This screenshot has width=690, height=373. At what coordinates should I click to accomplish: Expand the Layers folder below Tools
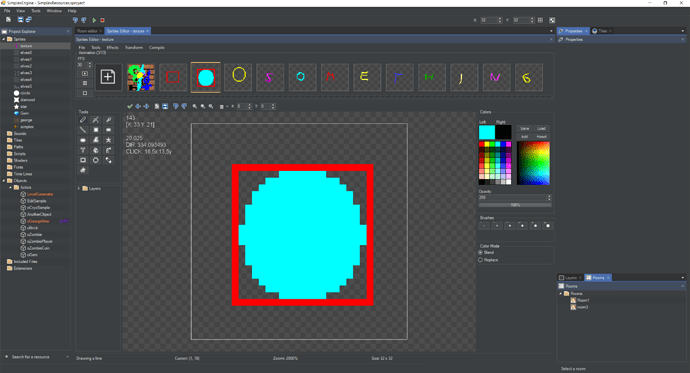coord(79,188)
